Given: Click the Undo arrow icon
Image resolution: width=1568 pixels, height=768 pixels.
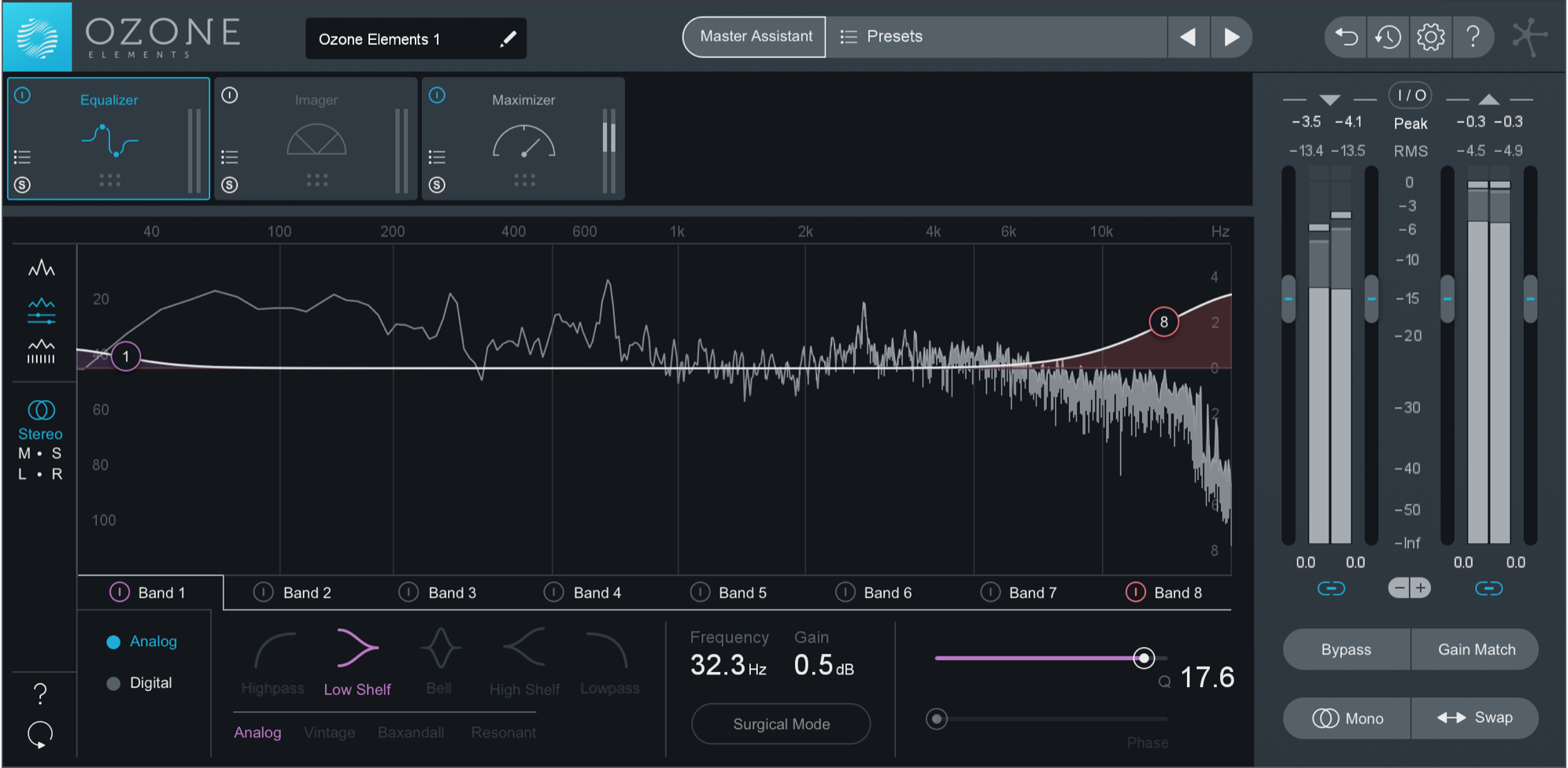Looking at the screenshot, I should point(1347,37).
